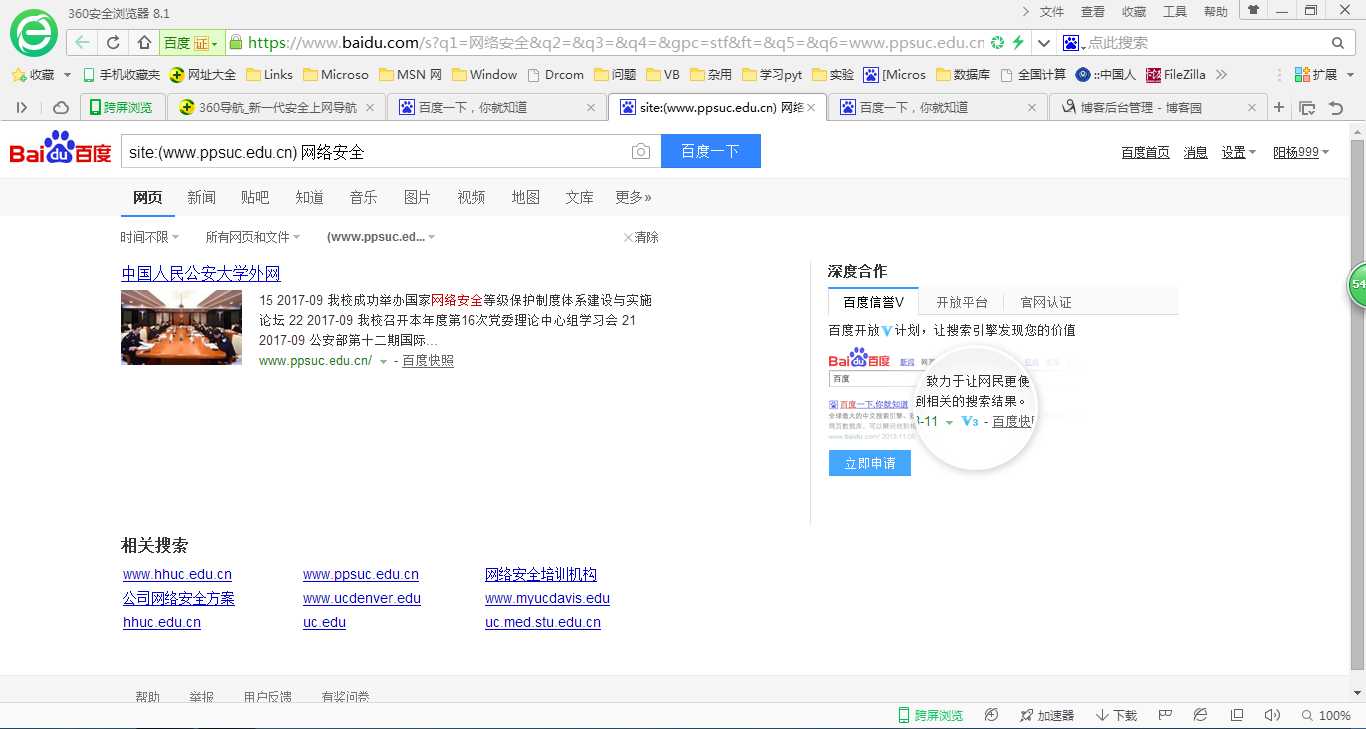Click the result thumbnail meeting photo

[181, 327]
